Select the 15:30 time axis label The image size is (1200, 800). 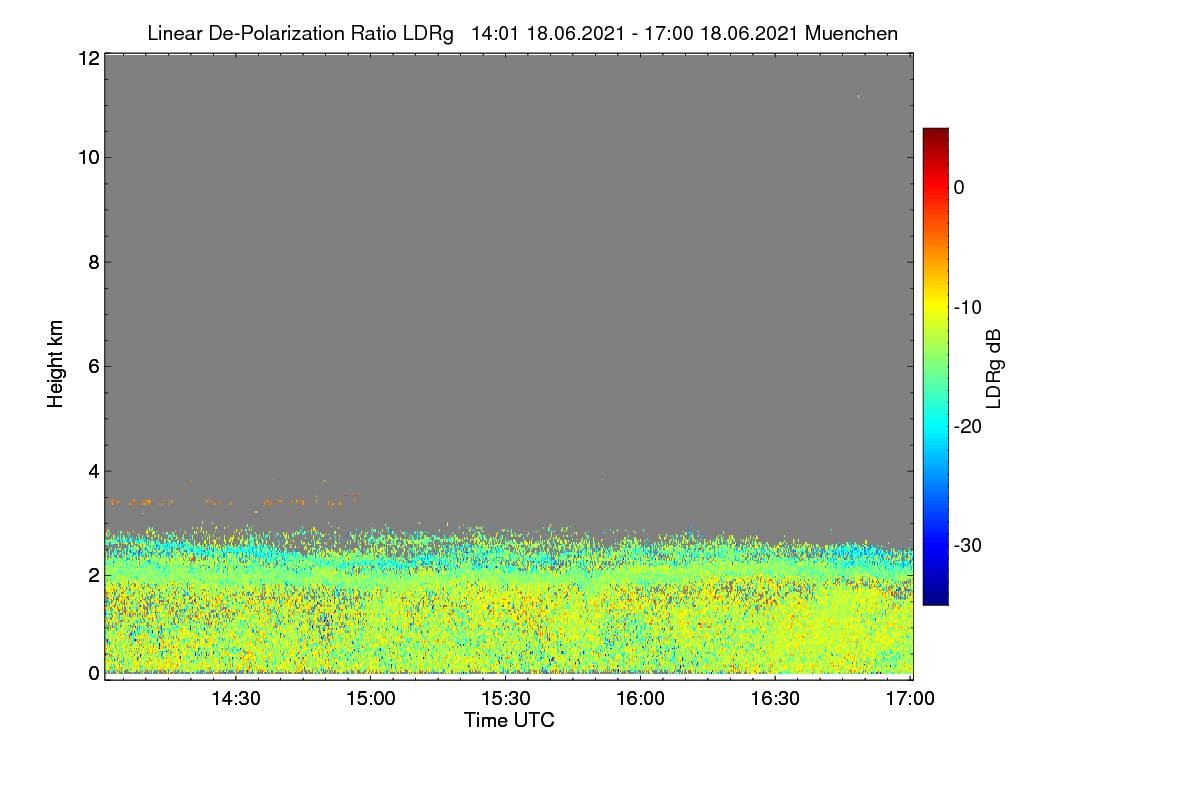[505, 699]
